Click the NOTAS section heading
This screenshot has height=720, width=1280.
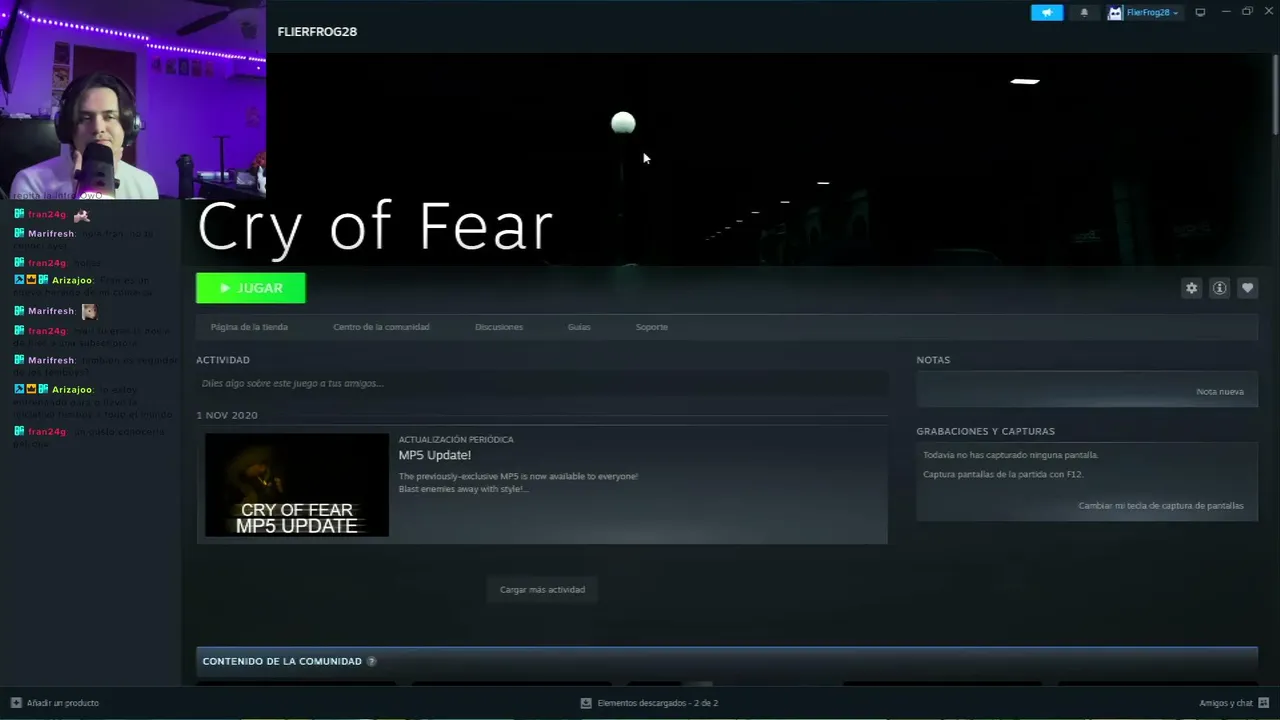tap(933, 360)
